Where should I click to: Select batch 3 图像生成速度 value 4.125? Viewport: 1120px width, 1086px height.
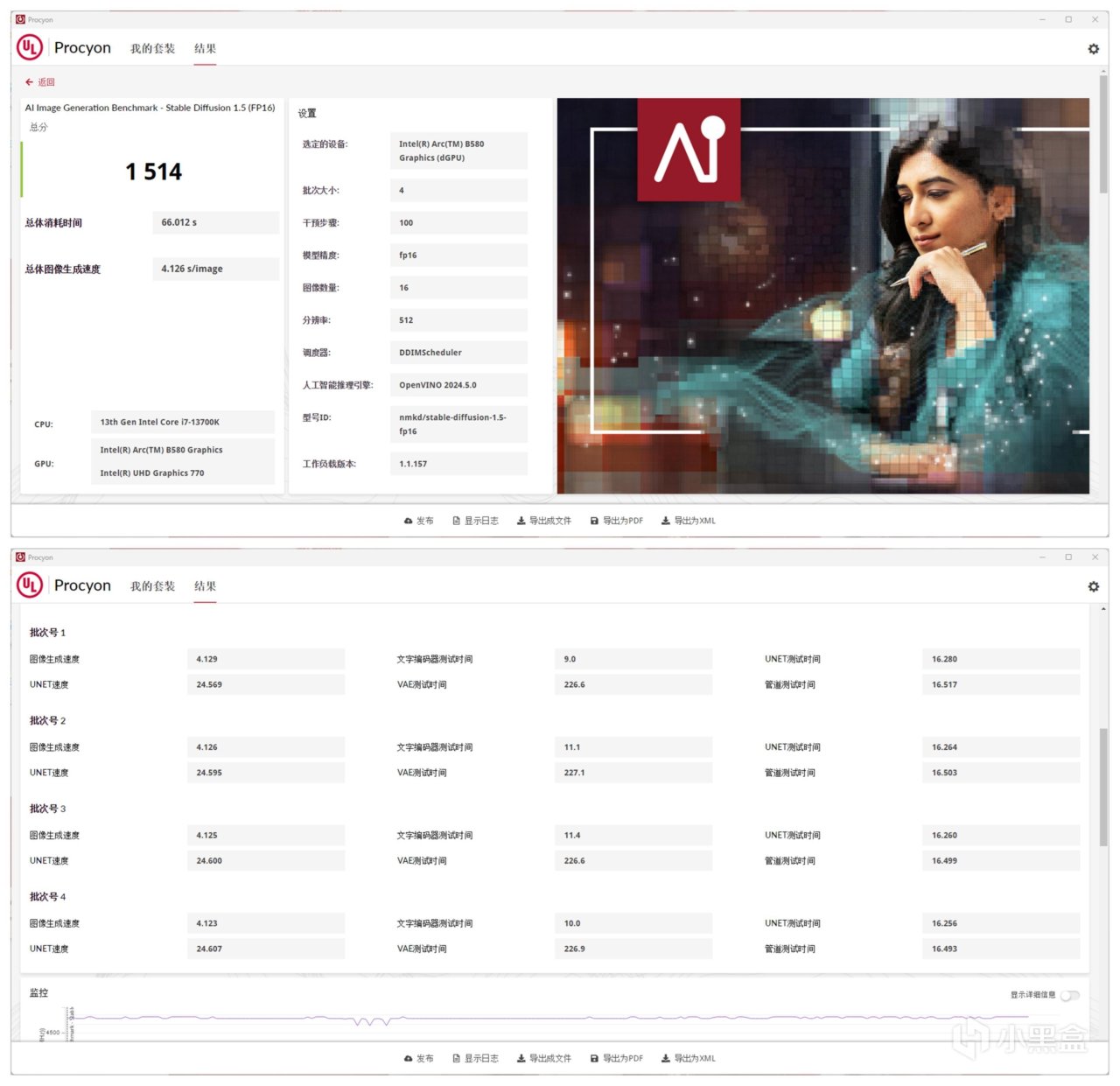coord(266,835)
